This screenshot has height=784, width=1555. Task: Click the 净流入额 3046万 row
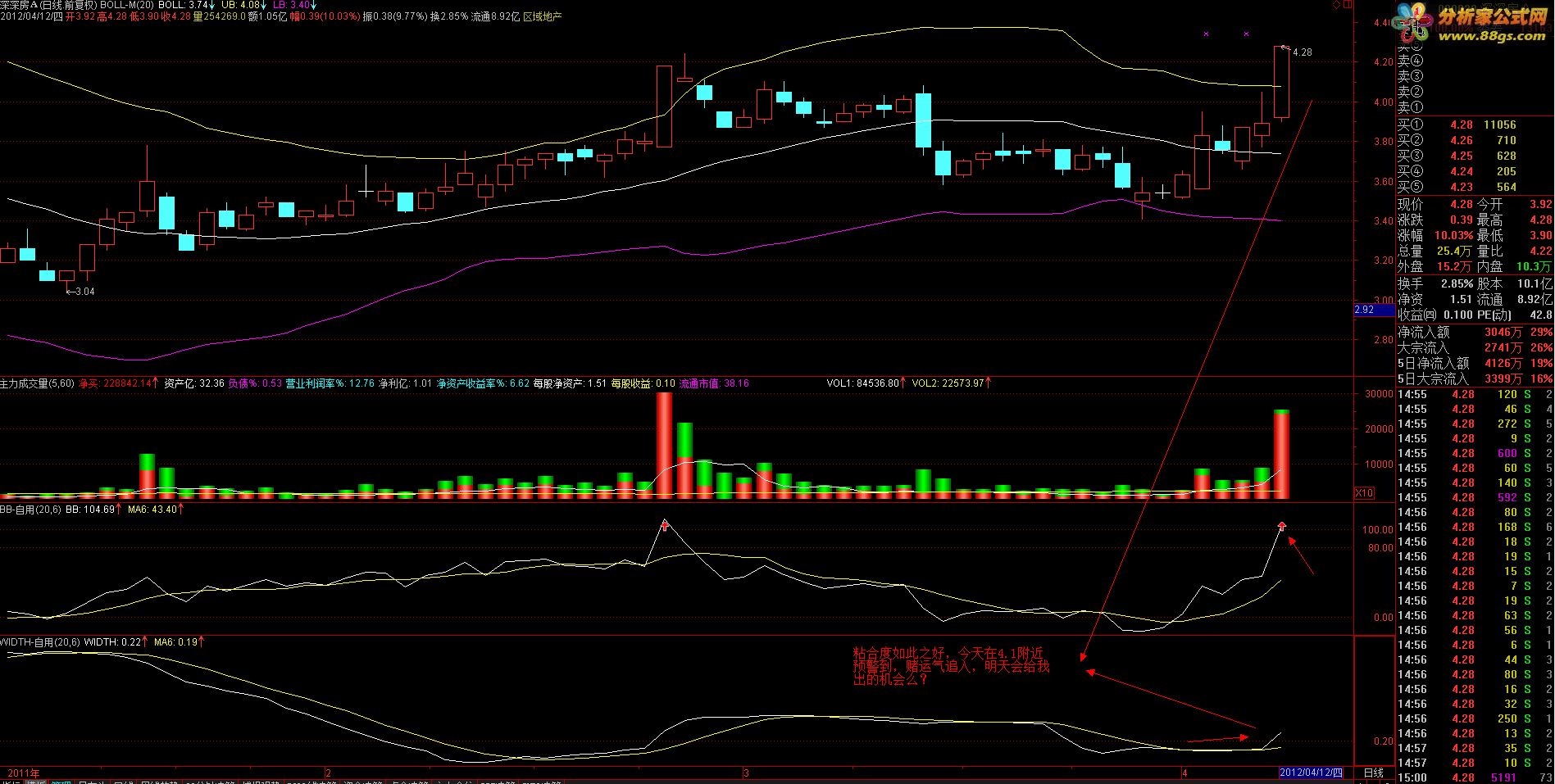pyautogui.click(x=1475, y=332)
